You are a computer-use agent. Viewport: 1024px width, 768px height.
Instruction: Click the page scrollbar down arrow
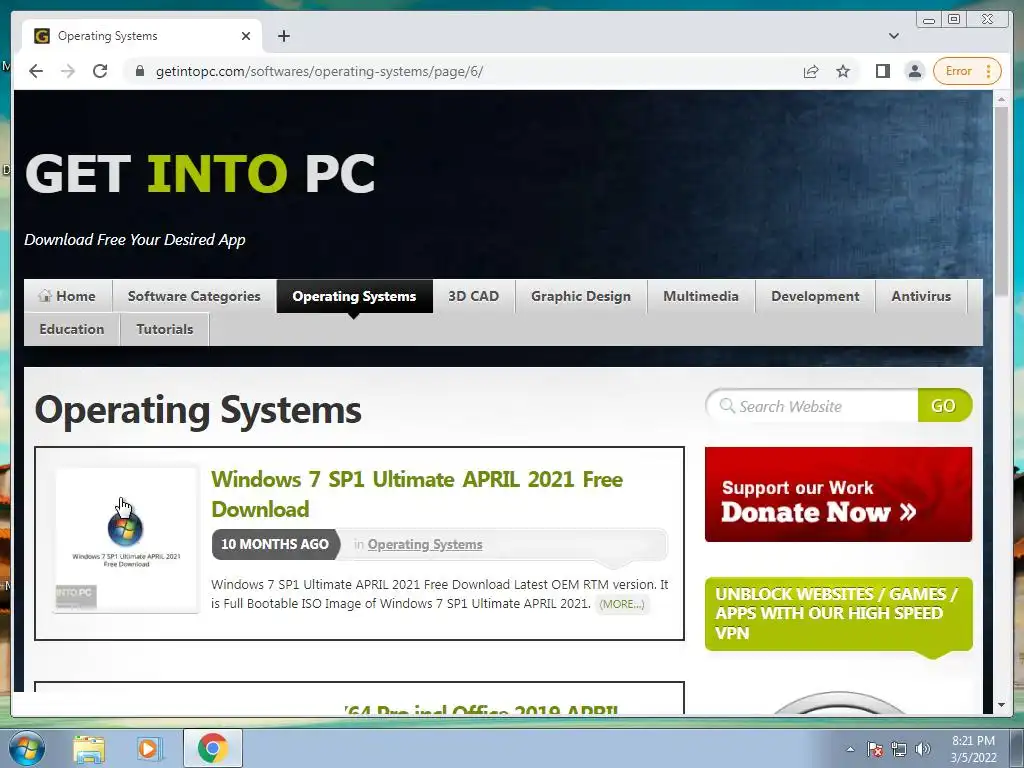pos(1001,705)
